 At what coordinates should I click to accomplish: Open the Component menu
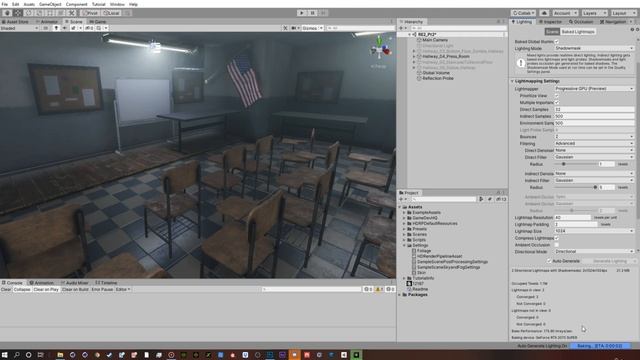click(x=77, y=4)
